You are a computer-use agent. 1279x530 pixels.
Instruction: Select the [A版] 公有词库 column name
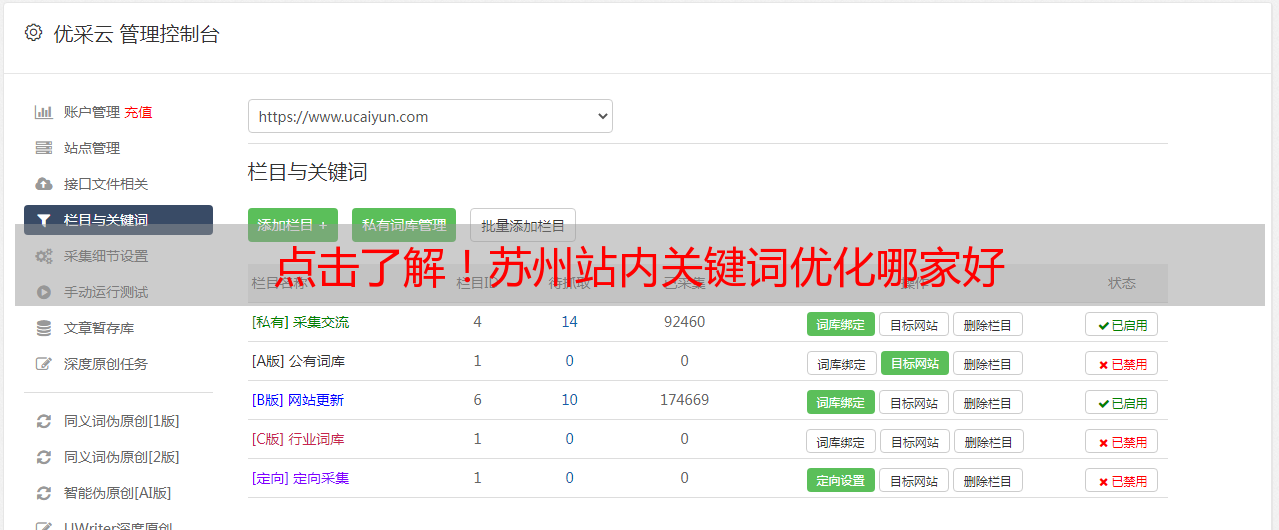pos(298,361)
